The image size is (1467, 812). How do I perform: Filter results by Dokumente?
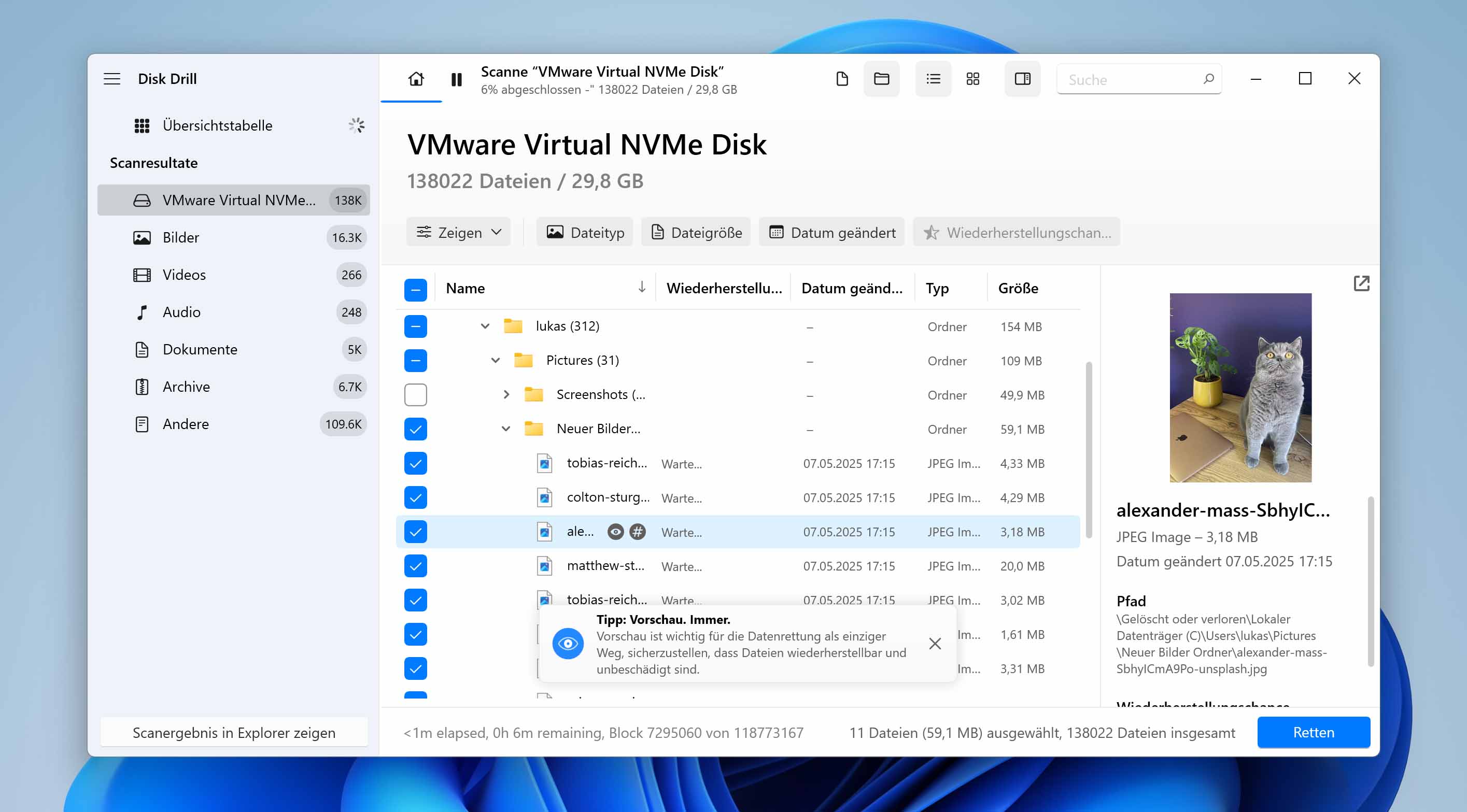[233, 349]
